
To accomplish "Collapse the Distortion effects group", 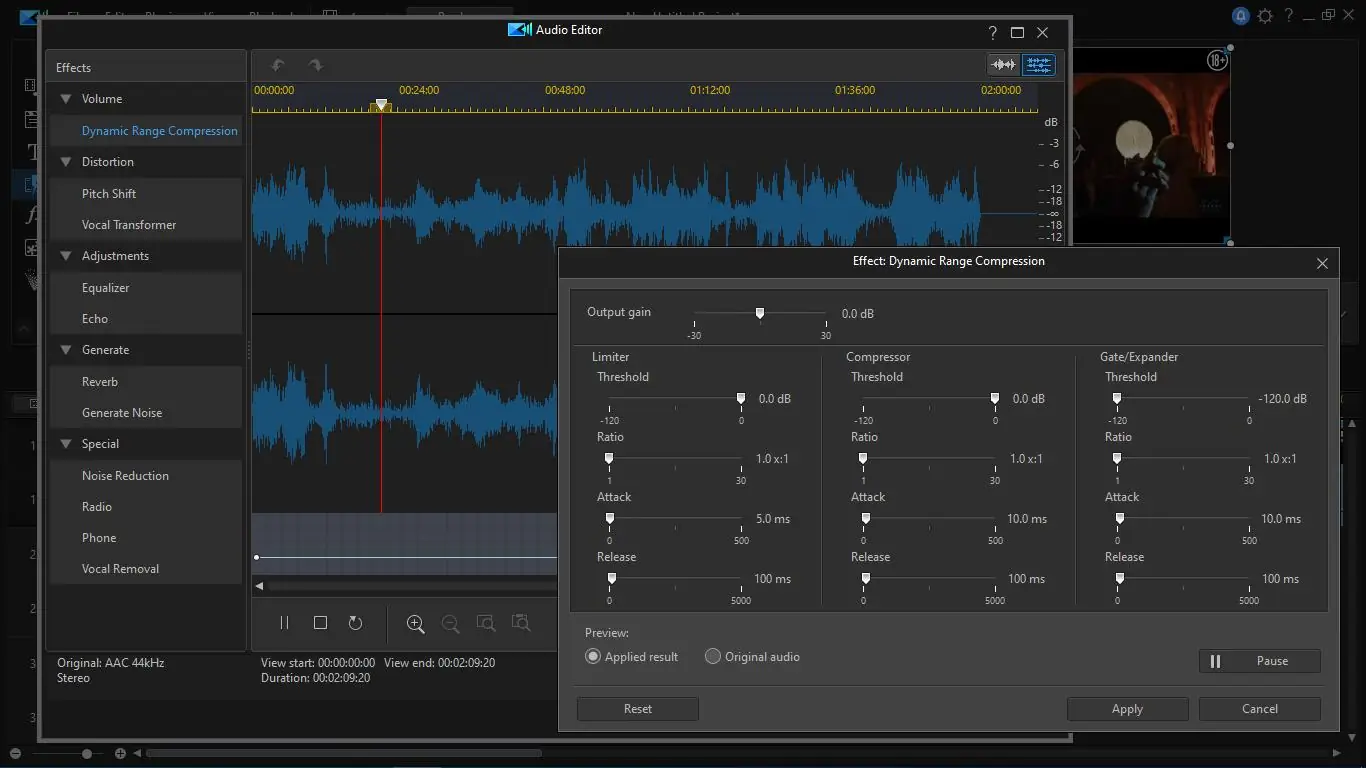I will [x=66, y=162].
